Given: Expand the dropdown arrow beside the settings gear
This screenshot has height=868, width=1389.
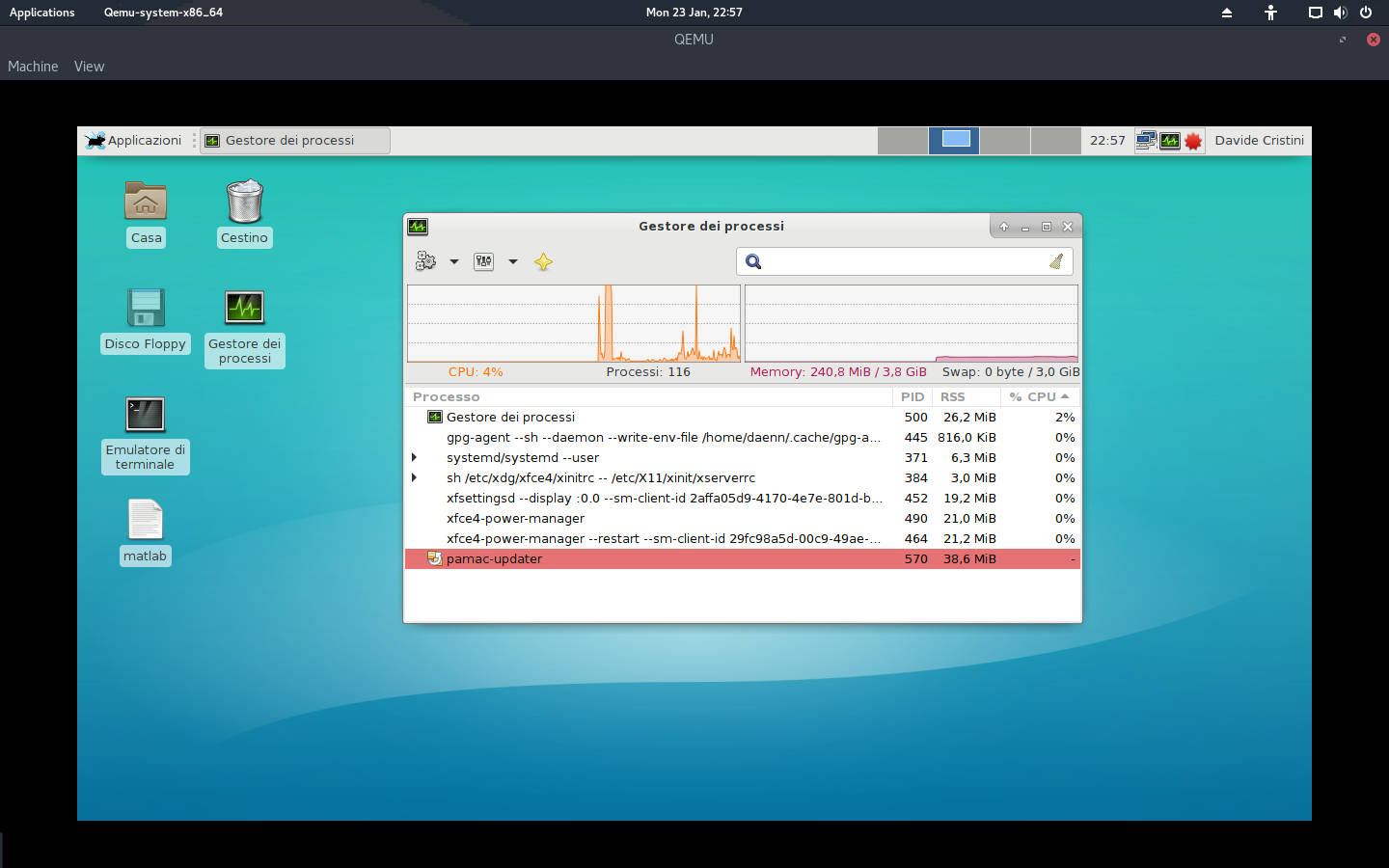Looking at the screenshot, I should coord(454,261).
